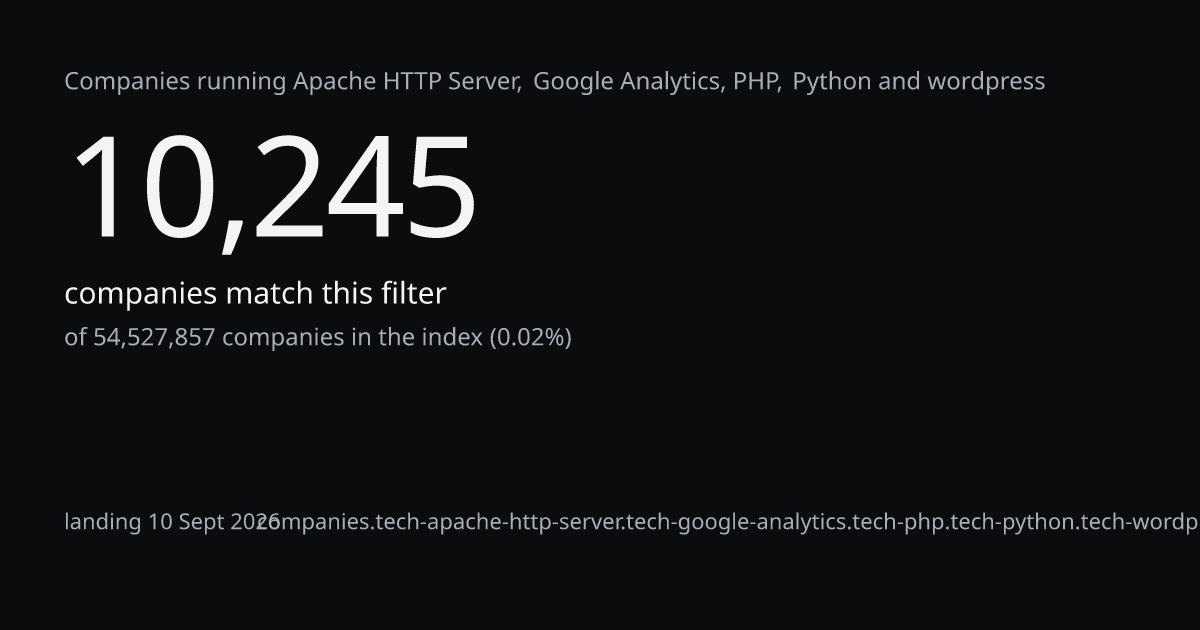Click the 54,527,857 total companies figure

[154, 337]
